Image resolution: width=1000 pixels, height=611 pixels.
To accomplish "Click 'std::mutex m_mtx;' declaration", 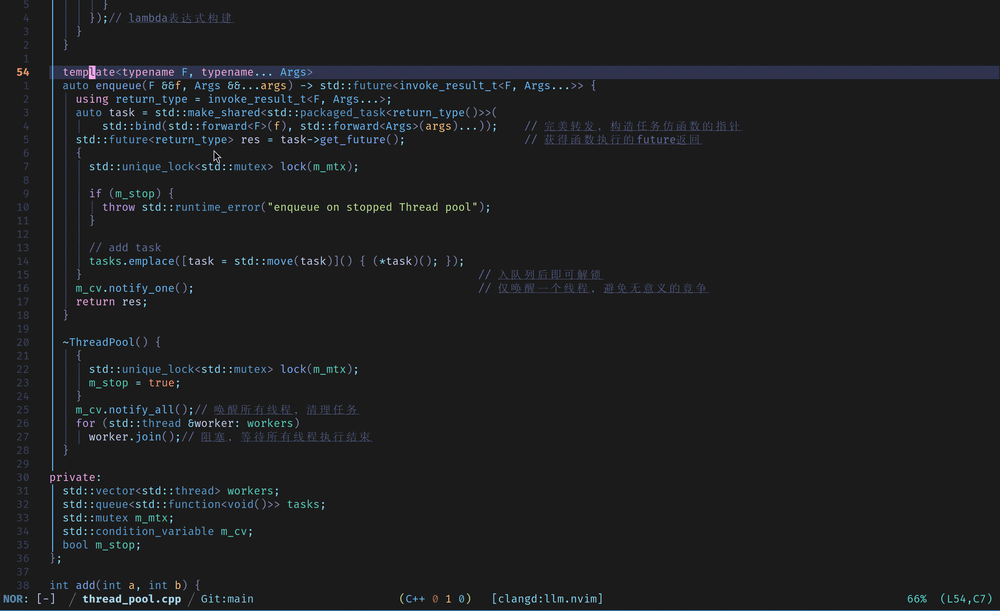I will [x=118, y=518].
